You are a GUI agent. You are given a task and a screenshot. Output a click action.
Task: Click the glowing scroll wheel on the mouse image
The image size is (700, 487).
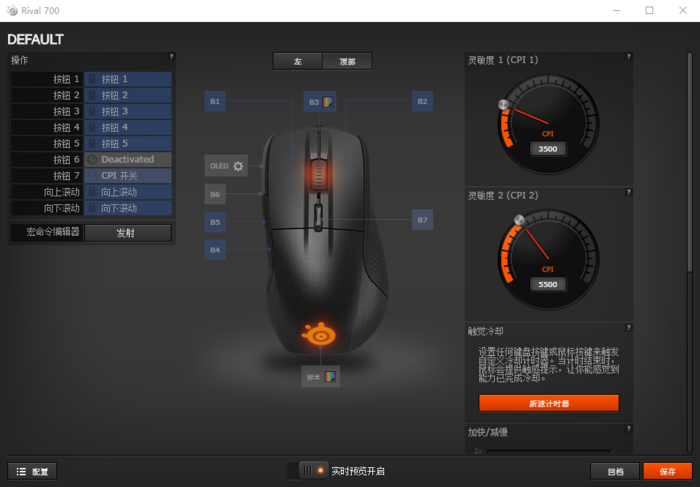click(318, 174)
